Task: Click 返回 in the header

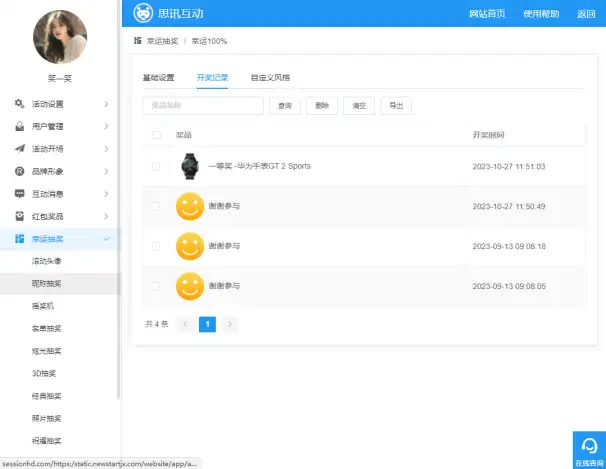Action: pyautogui.click(x=586, y=14)
